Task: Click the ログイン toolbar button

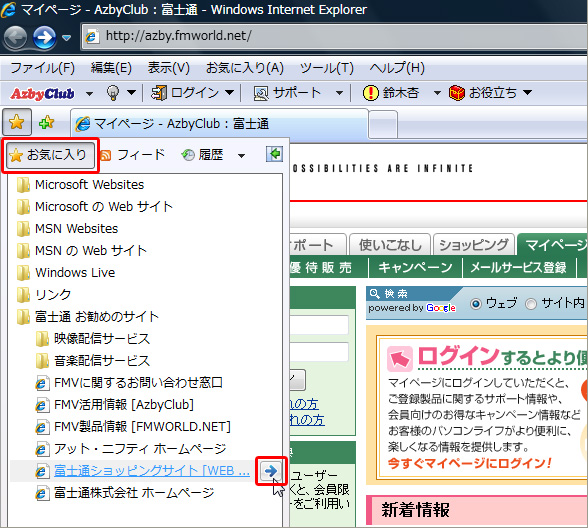Action: click(x=184, y=93)
